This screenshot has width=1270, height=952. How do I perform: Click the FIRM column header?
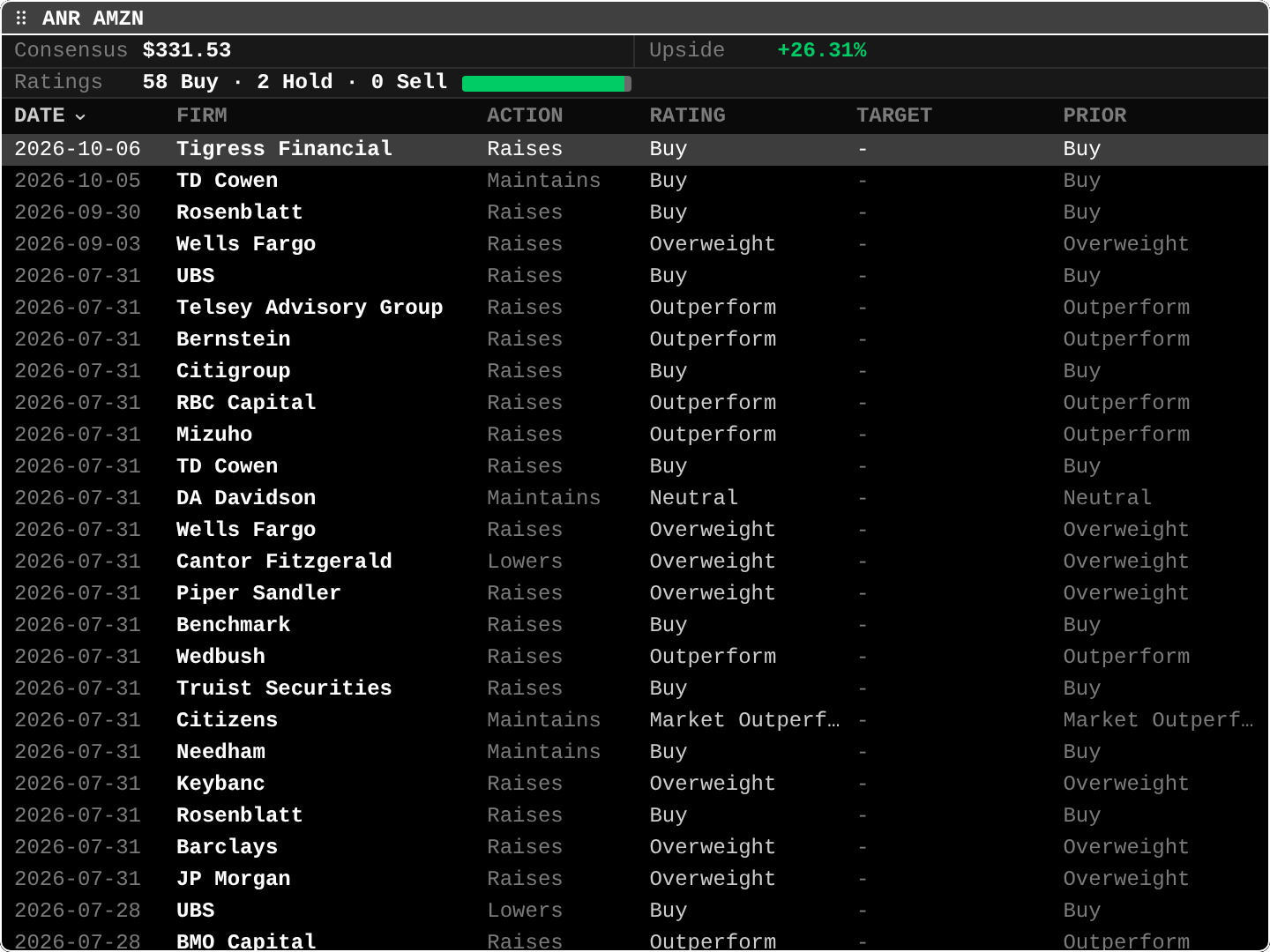tap(201, 115)
